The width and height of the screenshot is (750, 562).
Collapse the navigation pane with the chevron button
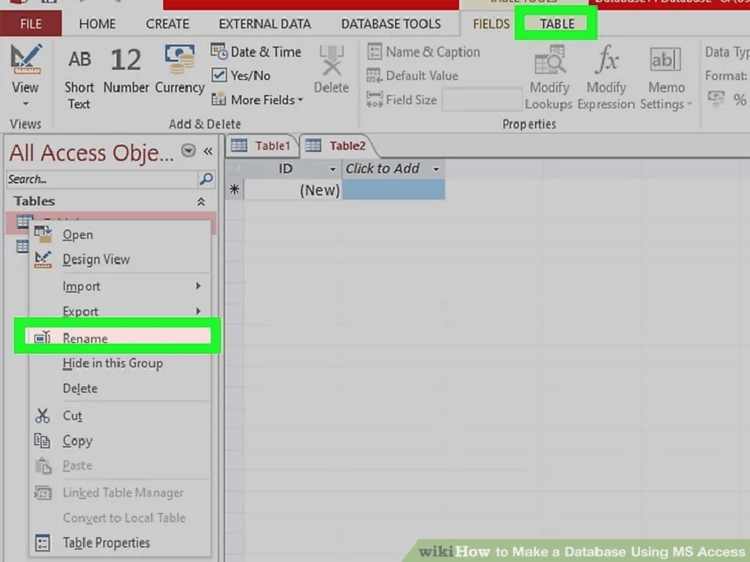click(x=208, y=151)
